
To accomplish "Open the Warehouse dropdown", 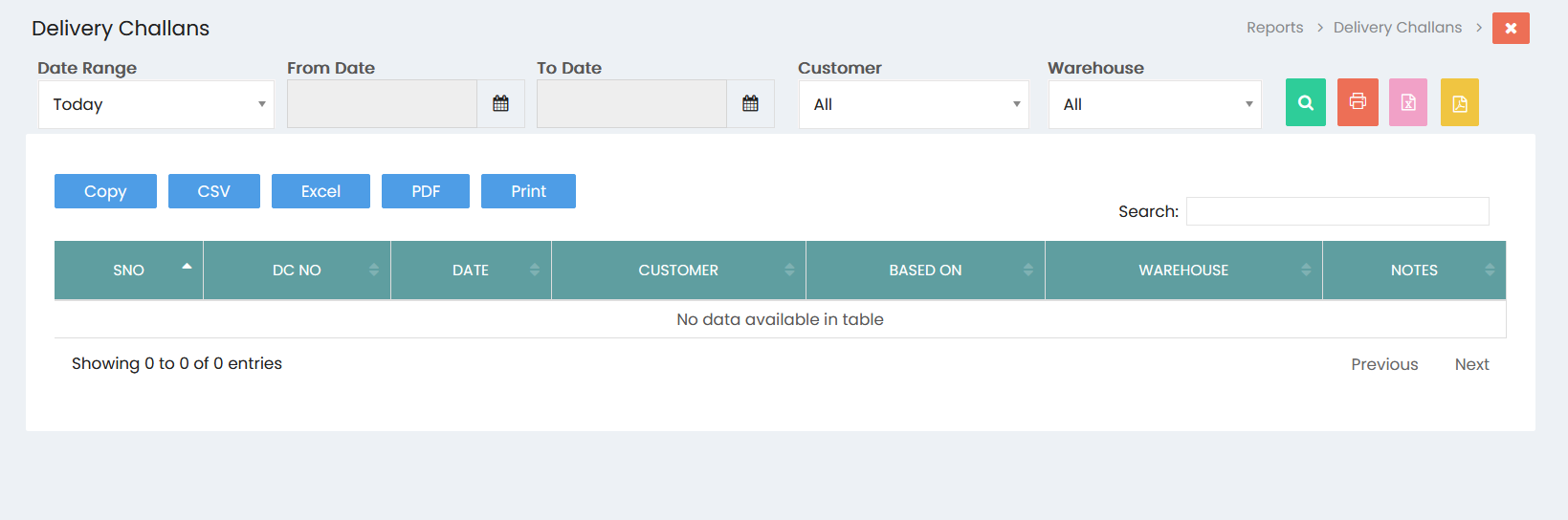I will point(1155,104).
